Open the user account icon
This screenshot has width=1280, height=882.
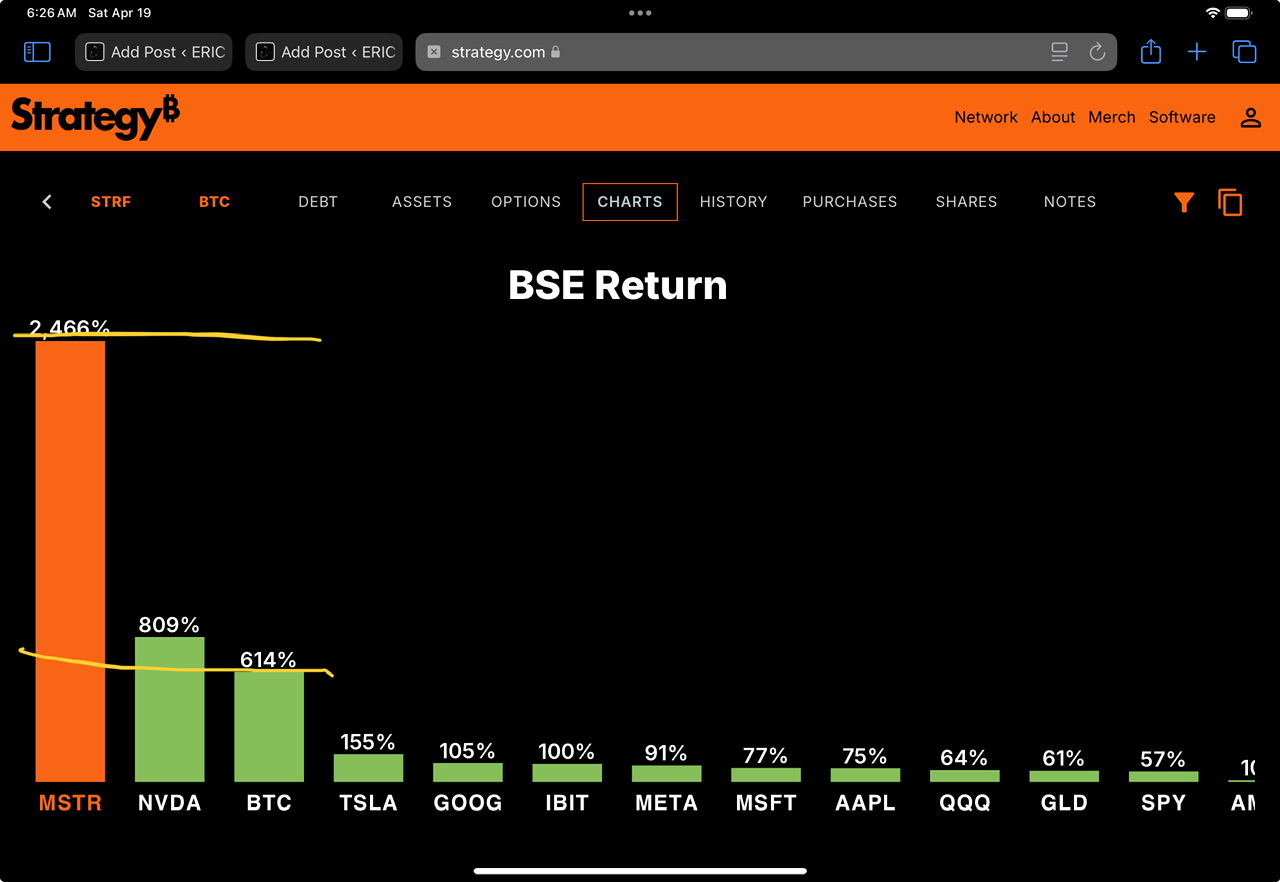coord(1250,117)
